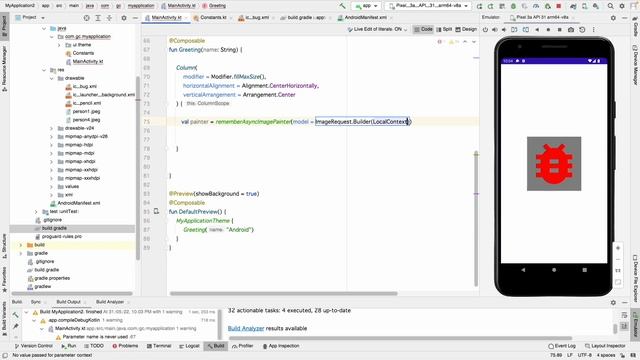Tap phone Back navigation button
This screenshot has width=640, height=360.
[x=523, y=270]
